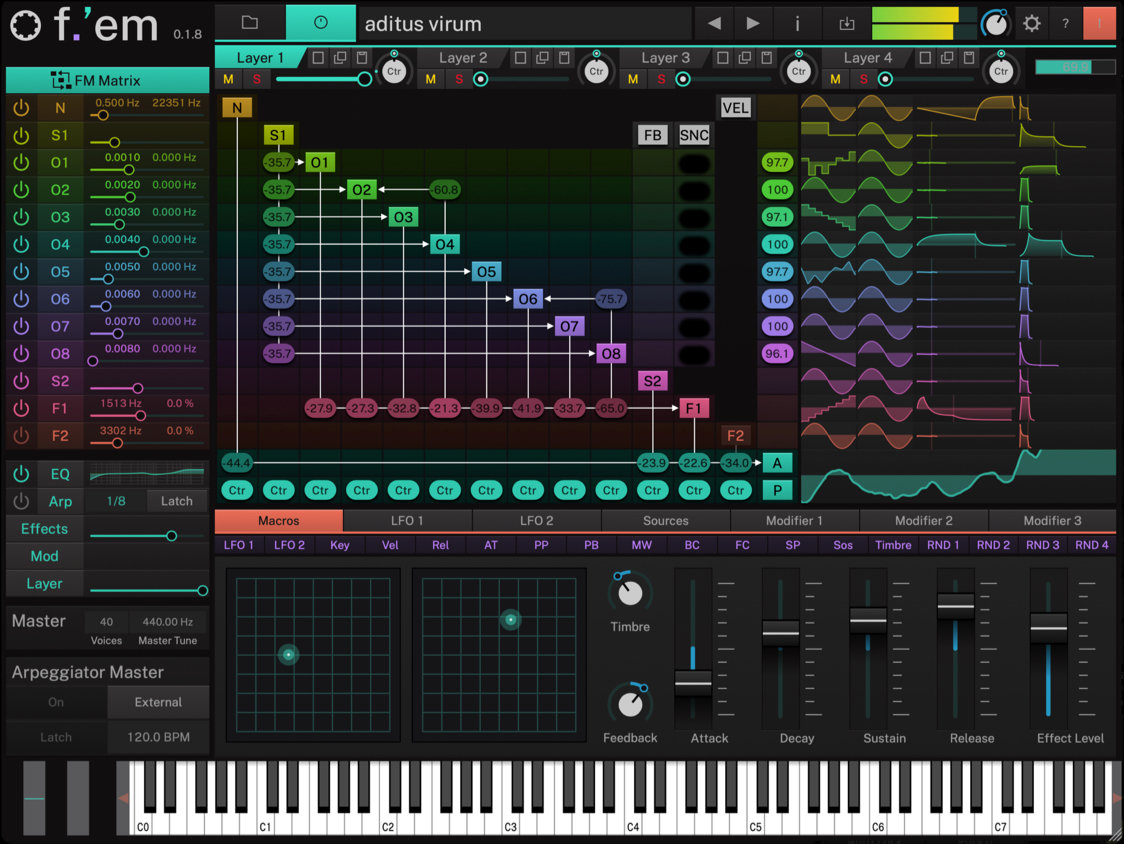1124x844 pixels.
Task: Change the 120.0 BPM tempo field
Action: (x=158, y=737)
